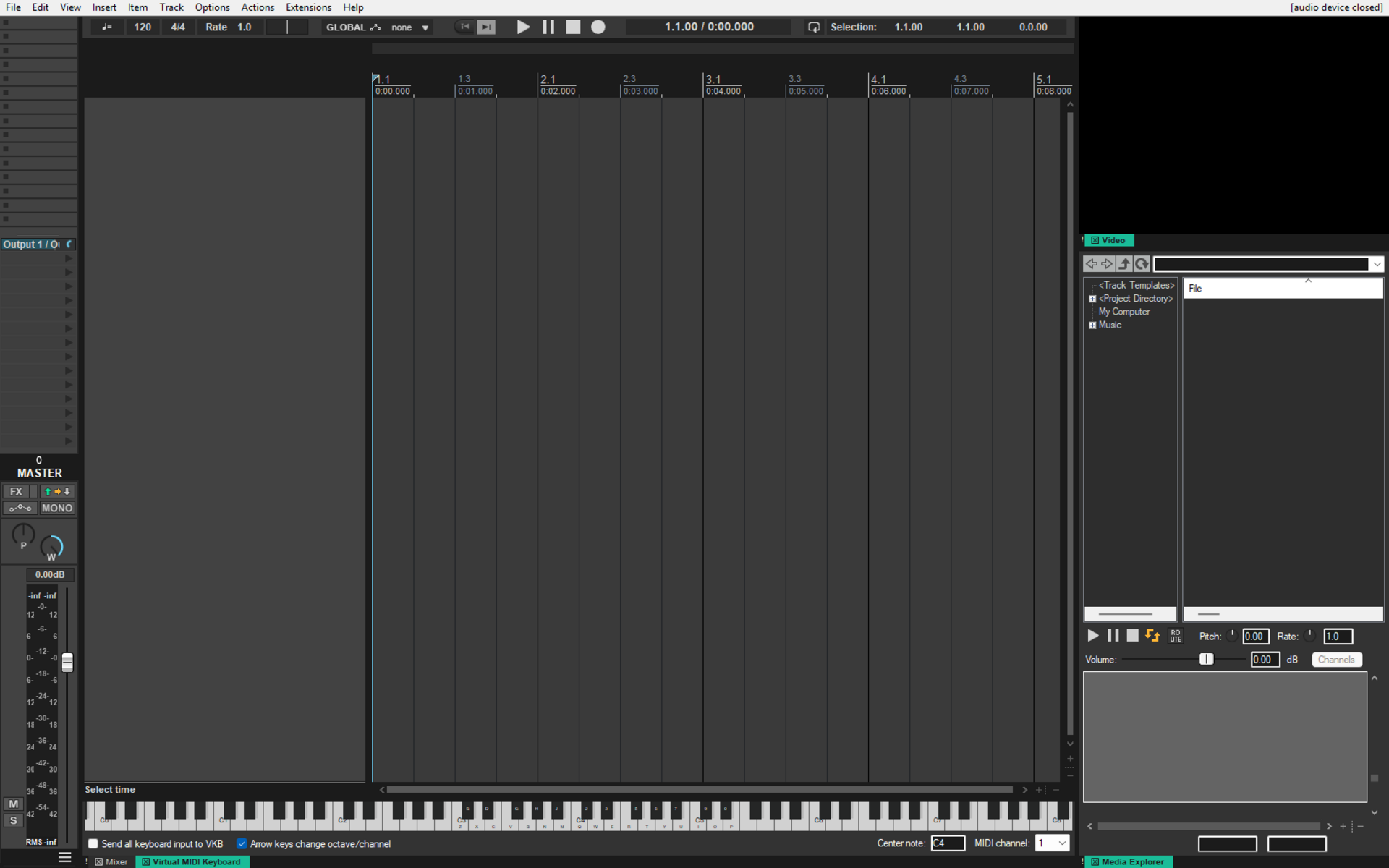This screenshot has height=868, width=1389.
Task: Click the Media Explorer Pitch value field
Action: pyautogui.click(x=1255, y=636)
